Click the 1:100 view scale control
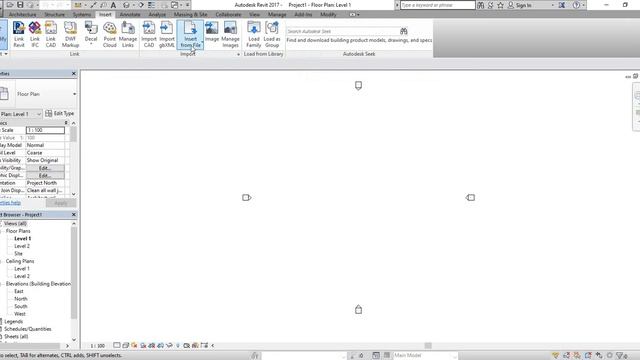Viewport: 640px width, 360px height. point(98,346)
